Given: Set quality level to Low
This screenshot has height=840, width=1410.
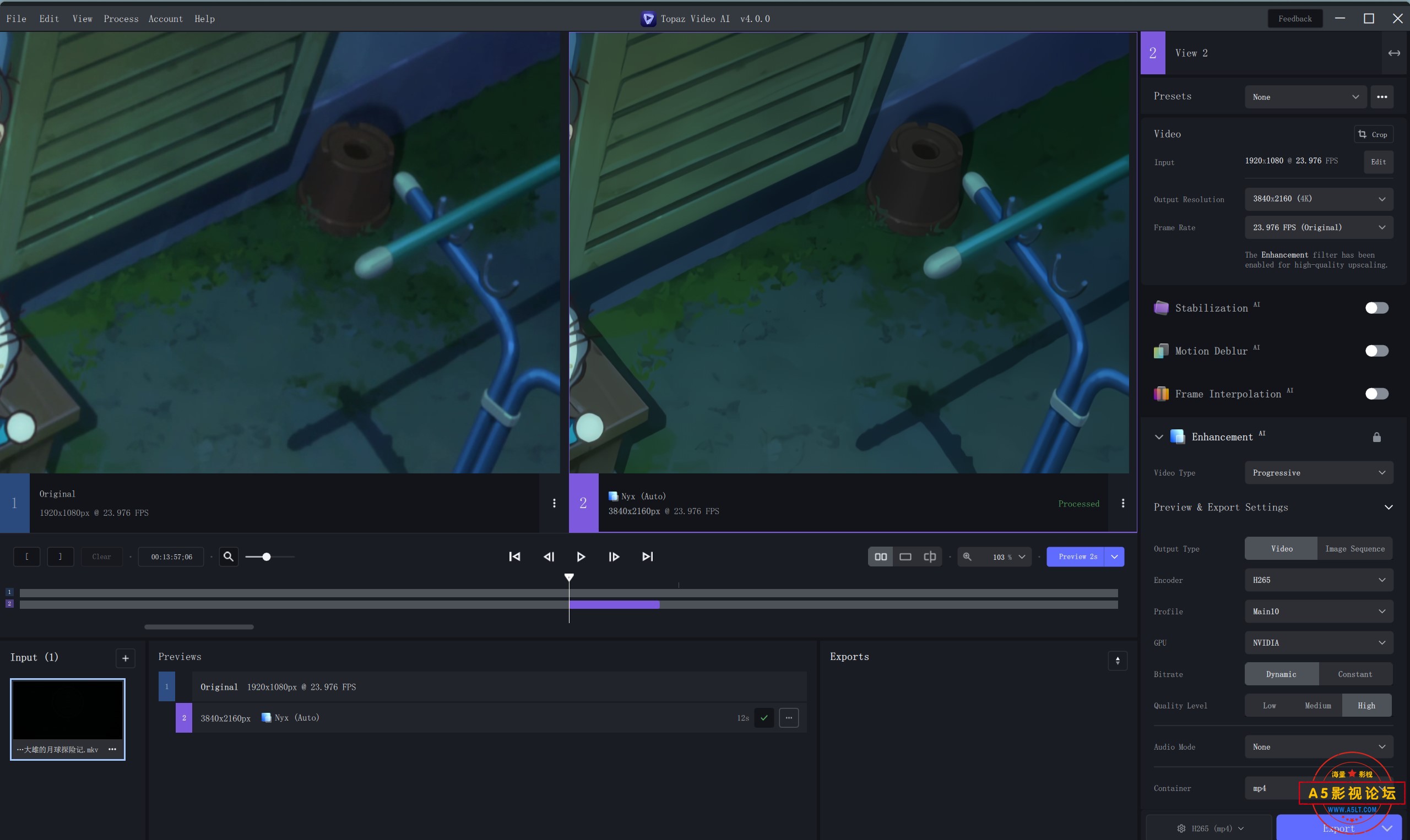Looking at the screenshot, I should [x=1269, y=706].
